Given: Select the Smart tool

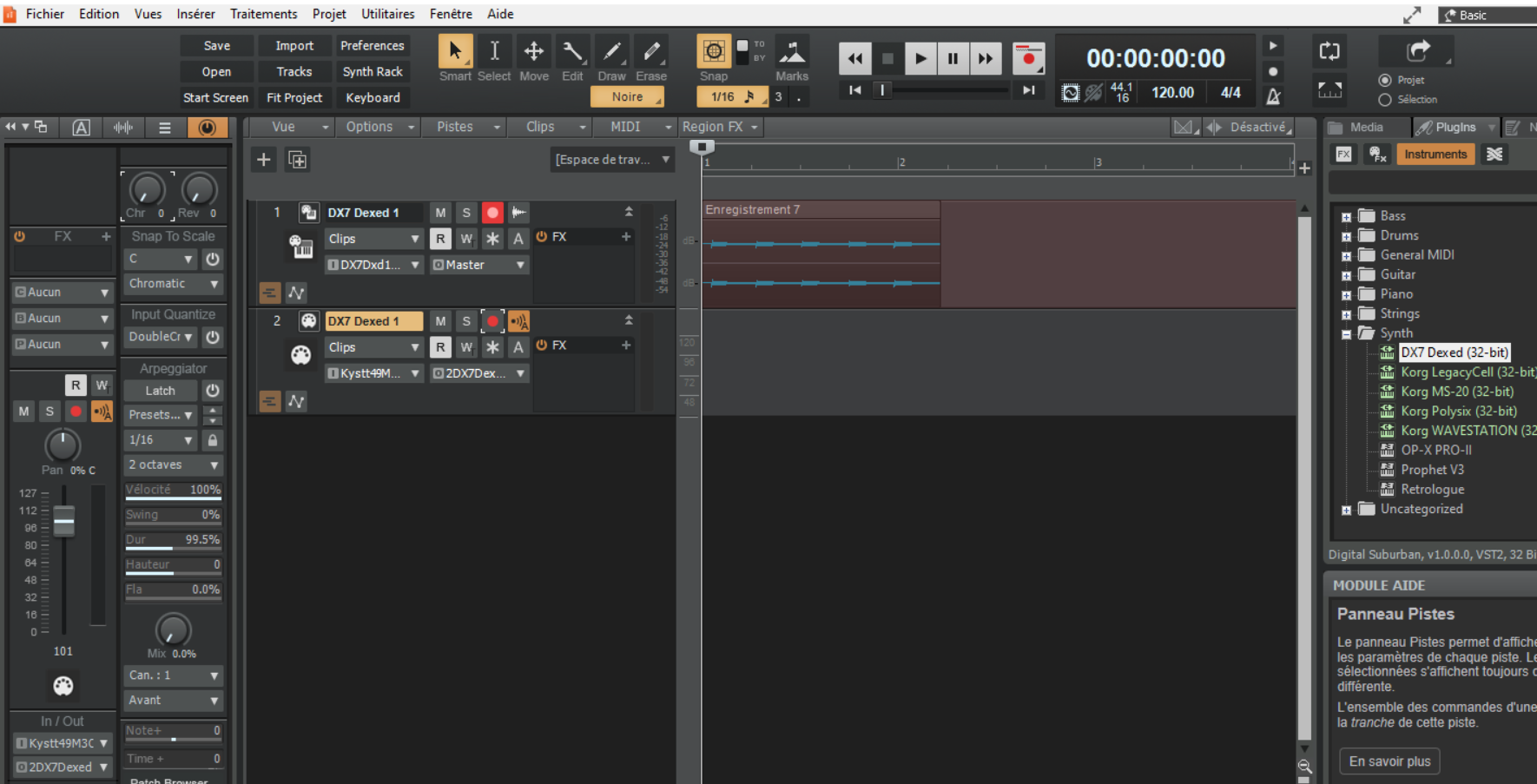Looking at the screenshot, I should point(455,52).
